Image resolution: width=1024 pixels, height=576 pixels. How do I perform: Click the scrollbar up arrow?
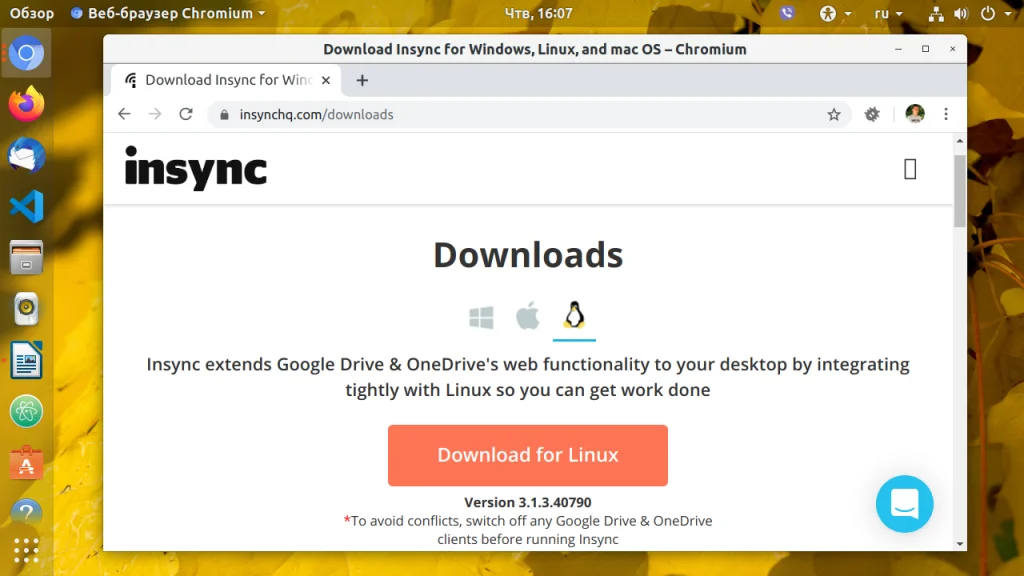(x=959, y=140)
